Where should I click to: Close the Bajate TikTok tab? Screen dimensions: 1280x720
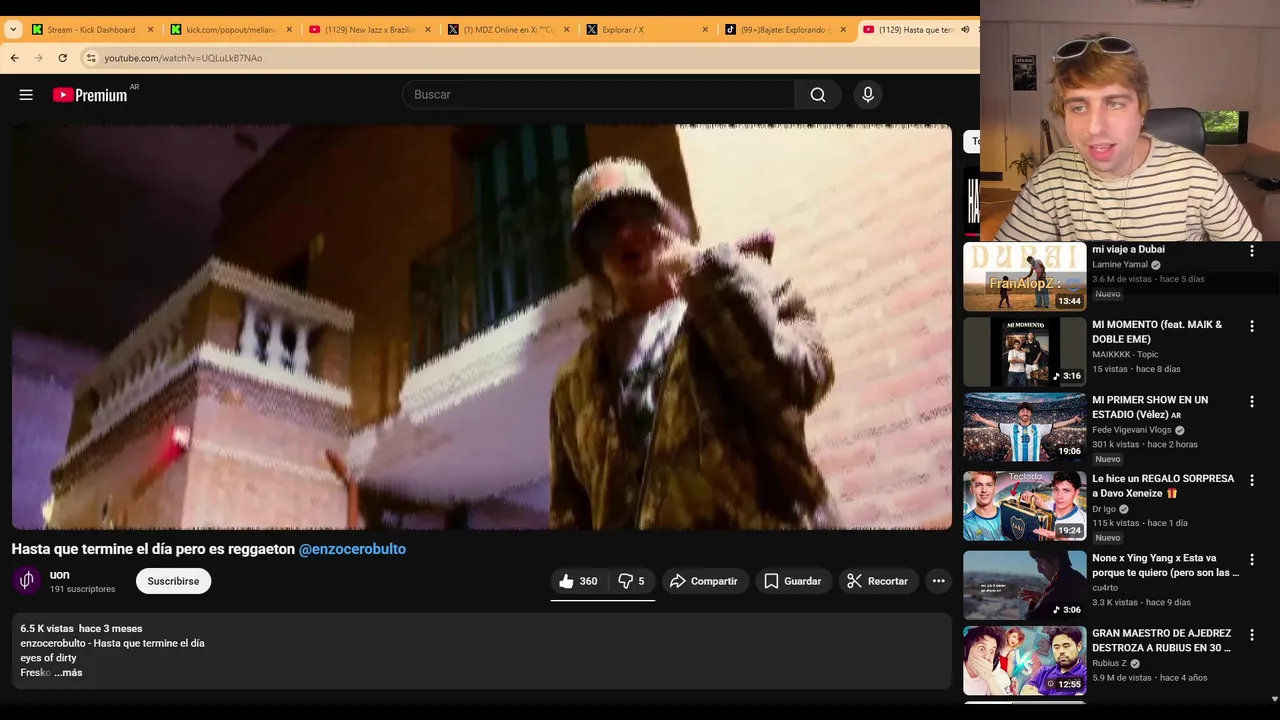pyautogui.click(x=843, y=30)
